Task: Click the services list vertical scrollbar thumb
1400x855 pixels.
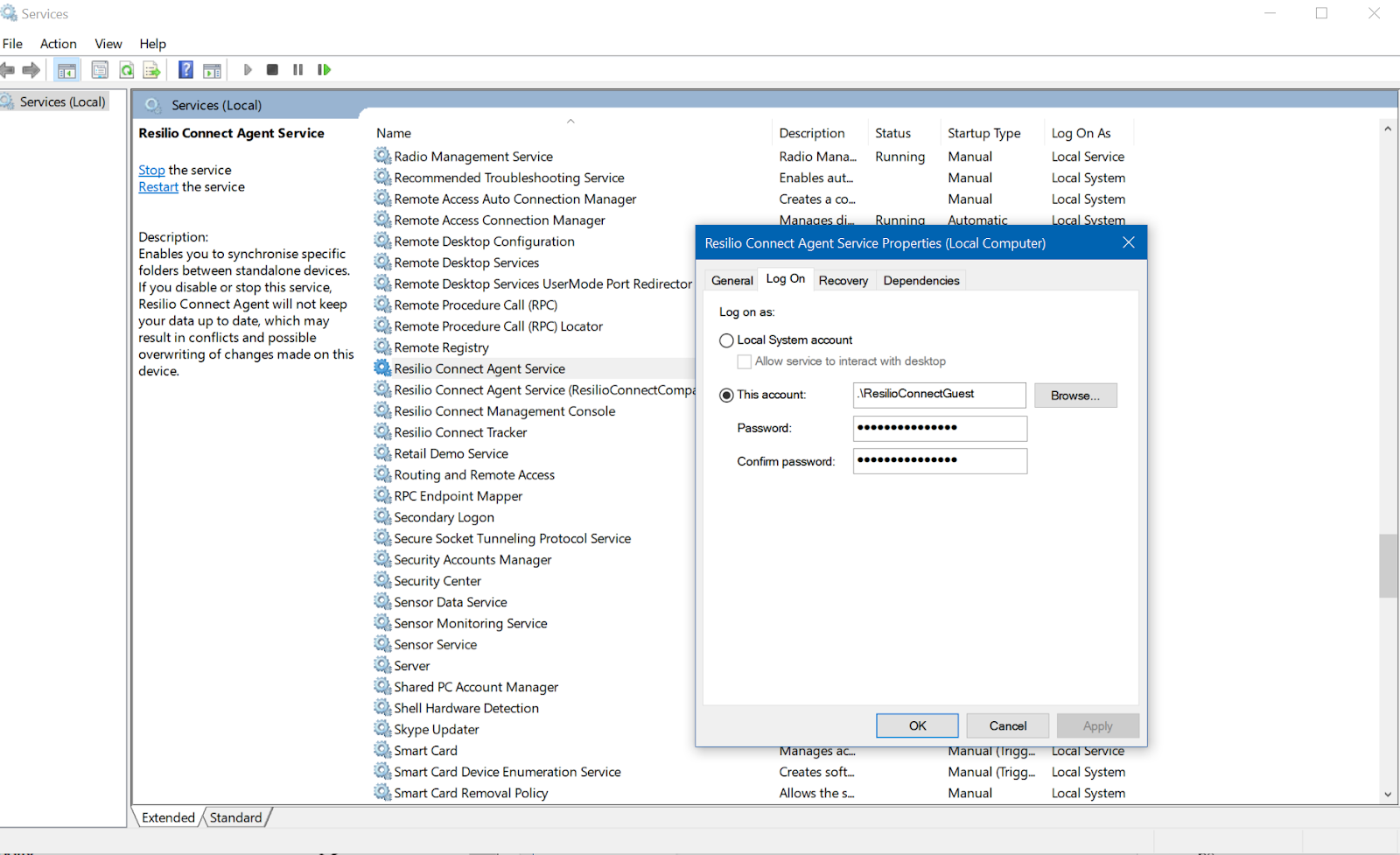Action: point(1387,565)
